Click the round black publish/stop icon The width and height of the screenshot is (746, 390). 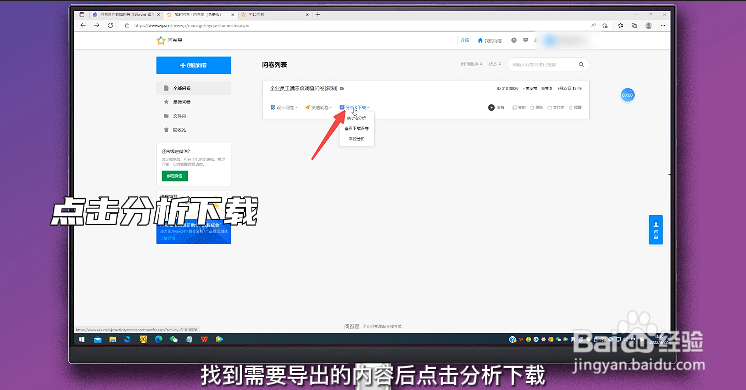[x=491, y=107]
